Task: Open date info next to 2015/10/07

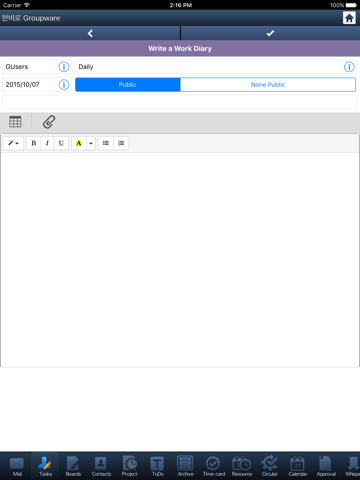Action: point(64,85)
